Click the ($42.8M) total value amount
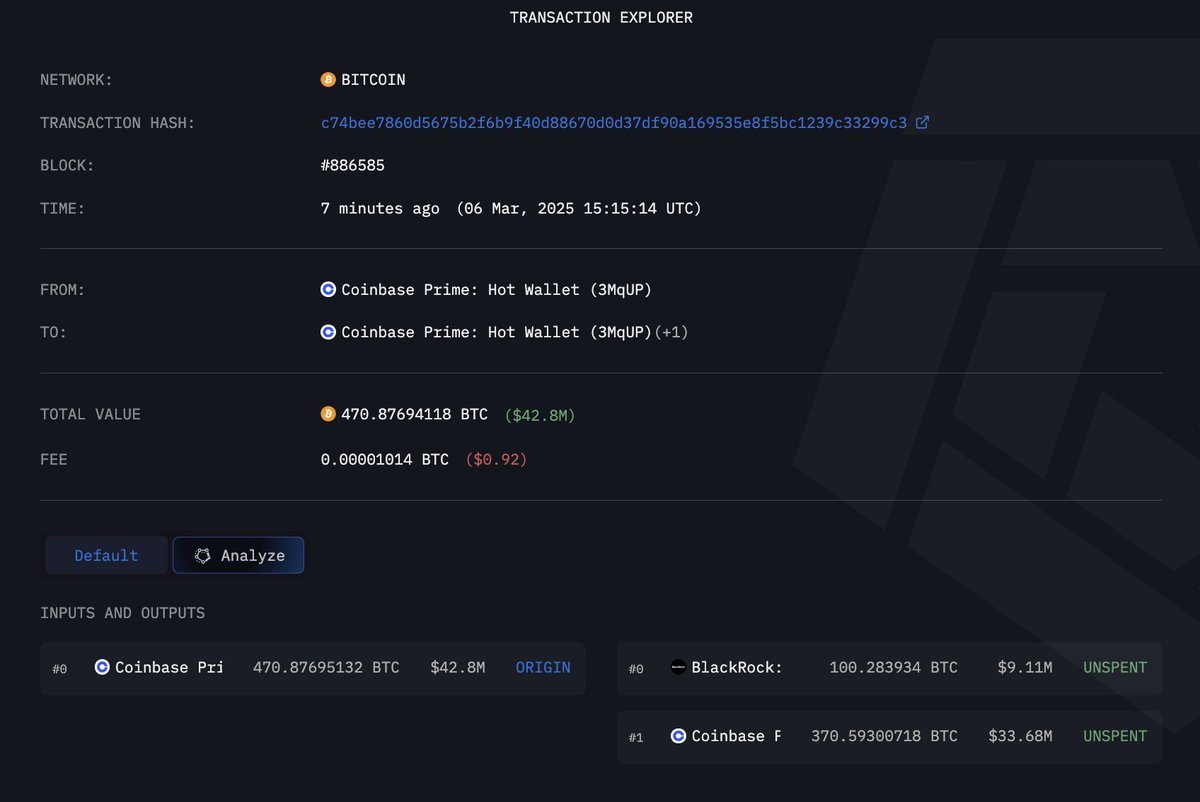 [x=540, y=414]
